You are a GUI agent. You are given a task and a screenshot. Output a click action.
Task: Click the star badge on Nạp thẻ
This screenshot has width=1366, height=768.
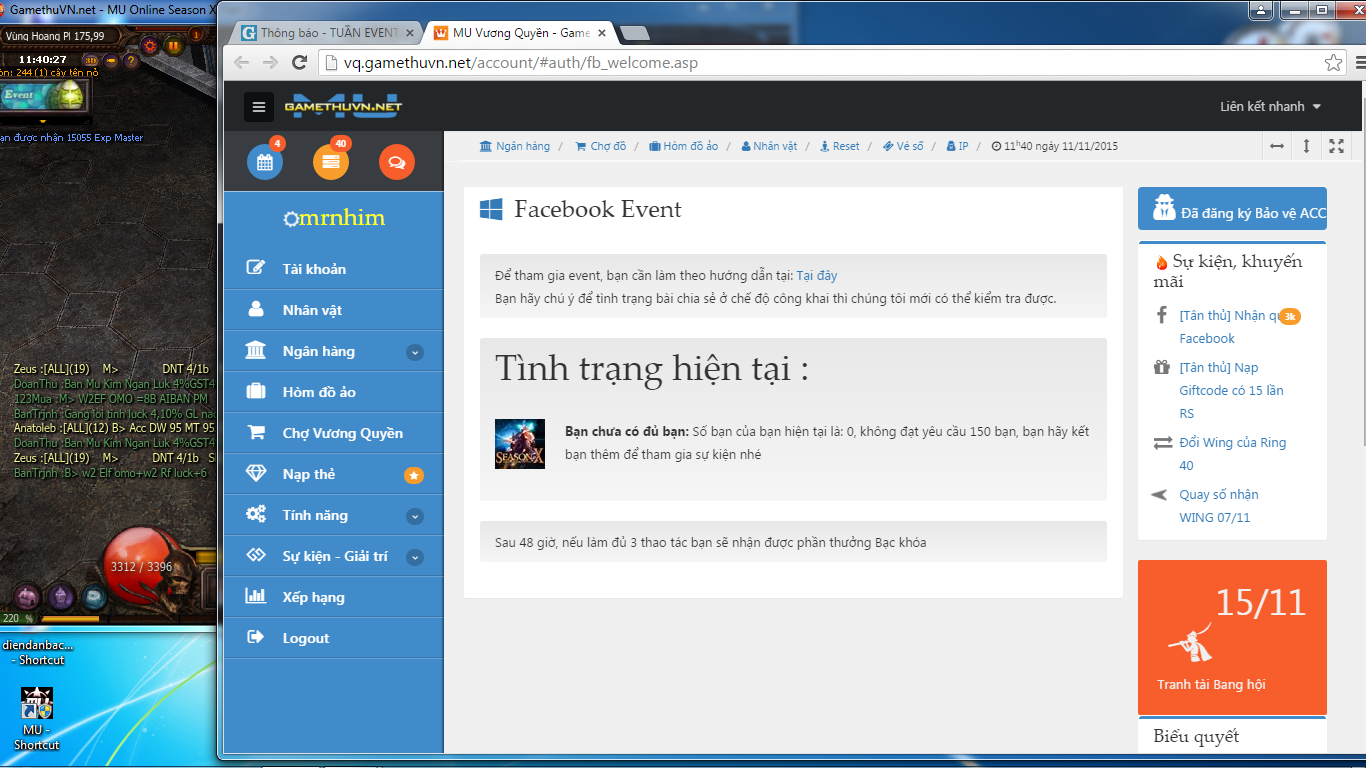coord(414,474)
